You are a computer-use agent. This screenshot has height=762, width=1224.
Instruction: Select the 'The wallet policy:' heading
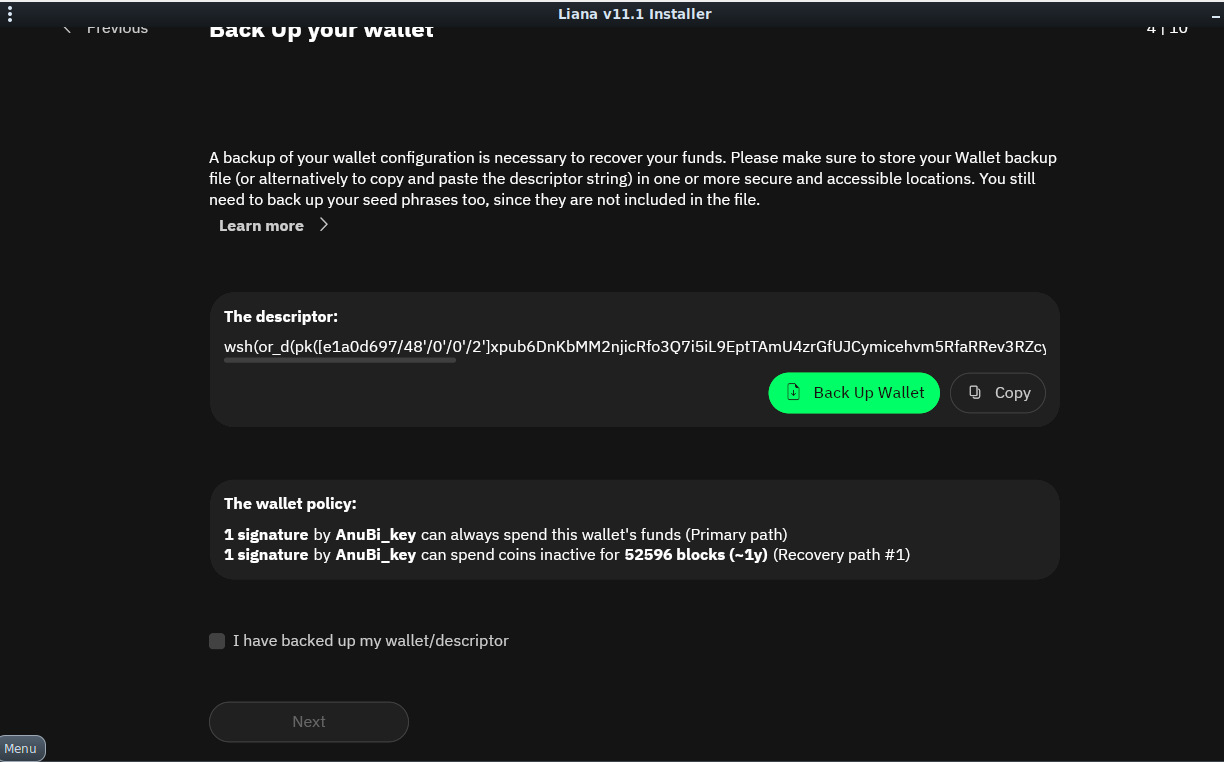(290, 504)
